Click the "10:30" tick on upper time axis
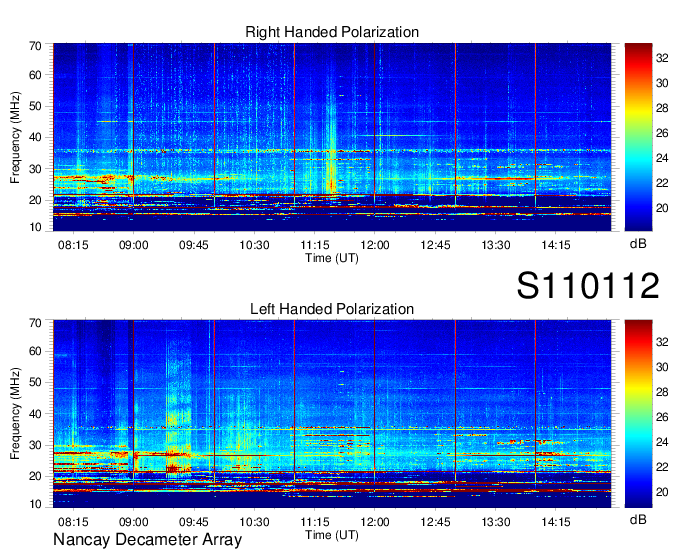The width and height of the screenshot is (680, 552). (254, 245)
